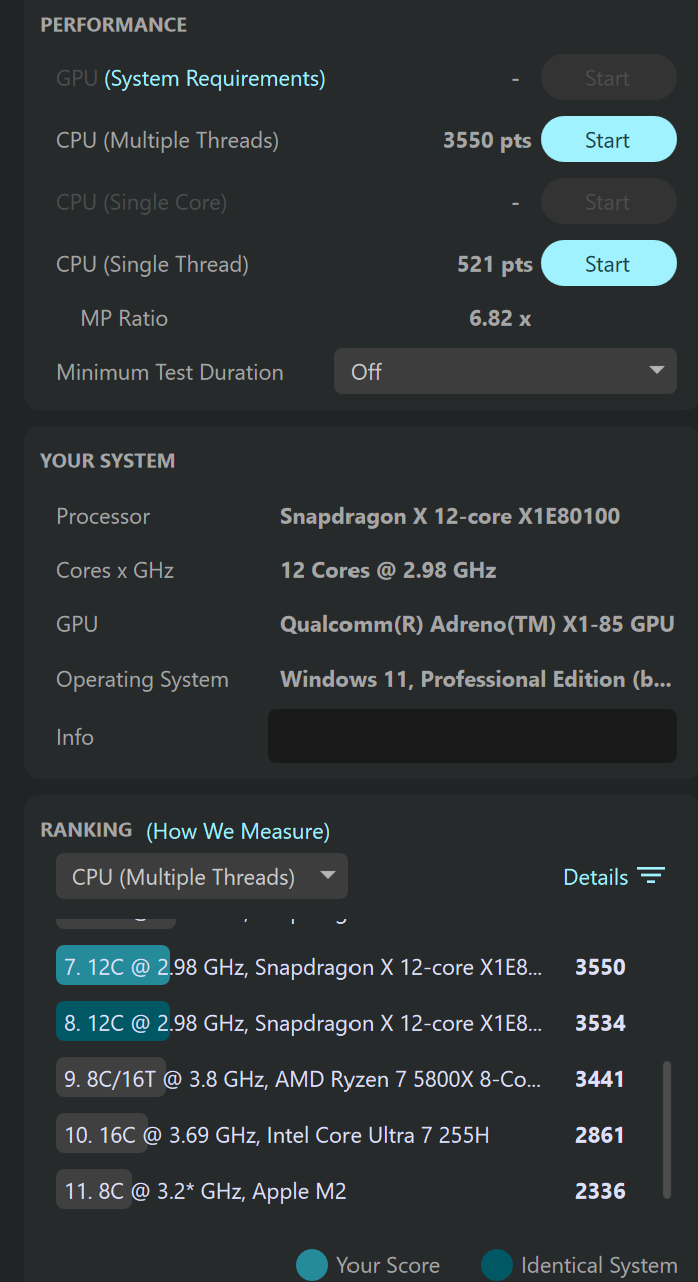Click the MP Ratio value 6.82 x

(x=500, y=318)
